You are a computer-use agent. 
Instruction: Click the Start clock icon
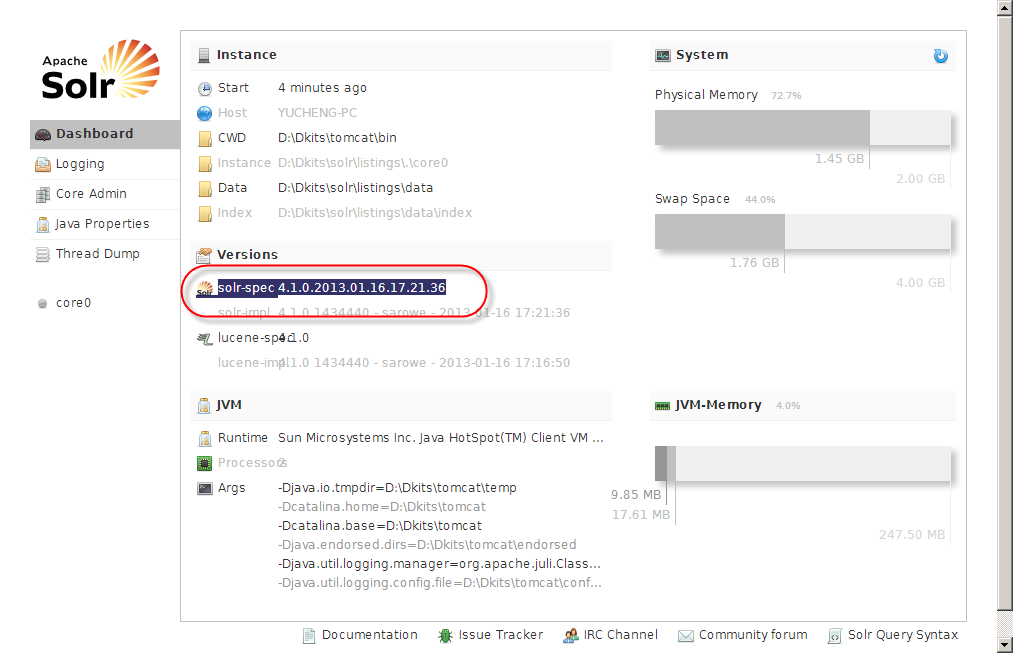point(205,88)
